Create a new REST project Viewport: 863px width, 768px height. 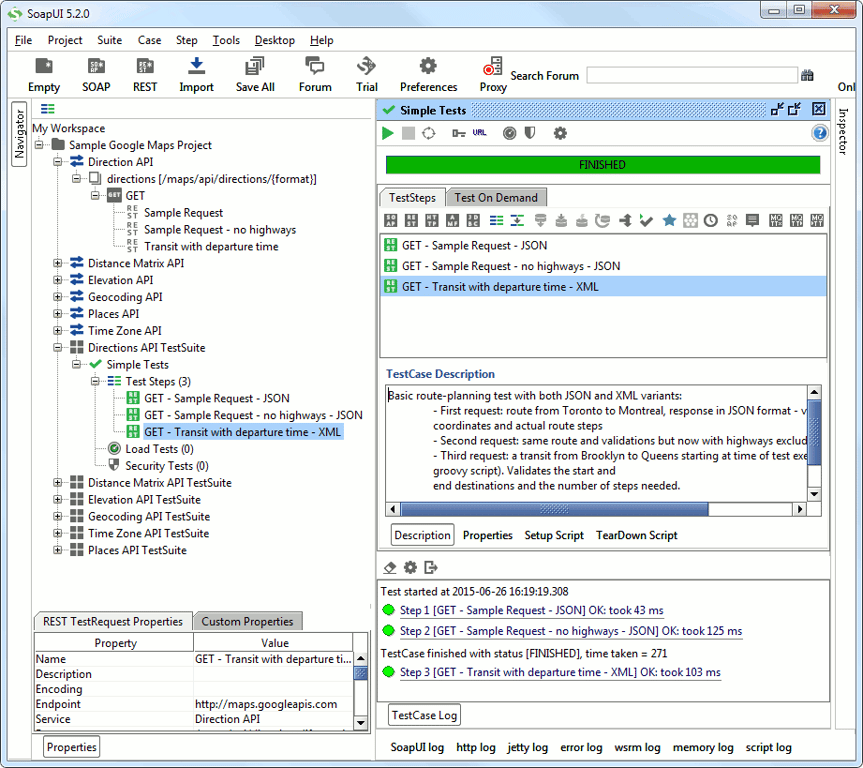145,75
